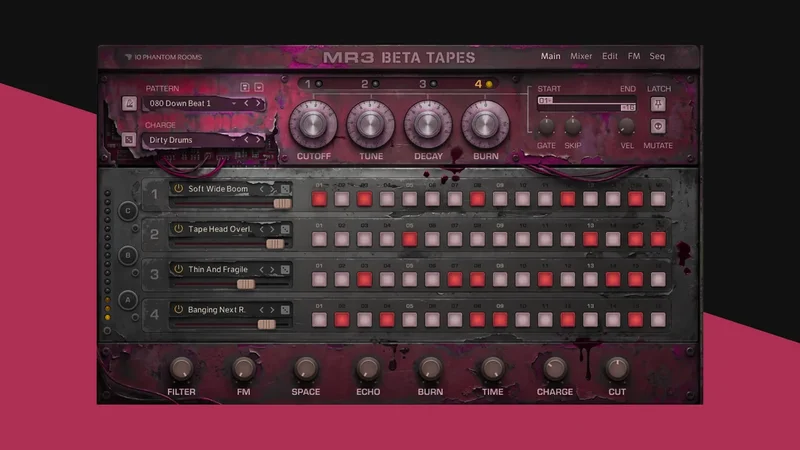Toggle power for Thin And Fragile track
Viewport: 800px width, 450px height.
pos(179,269)
